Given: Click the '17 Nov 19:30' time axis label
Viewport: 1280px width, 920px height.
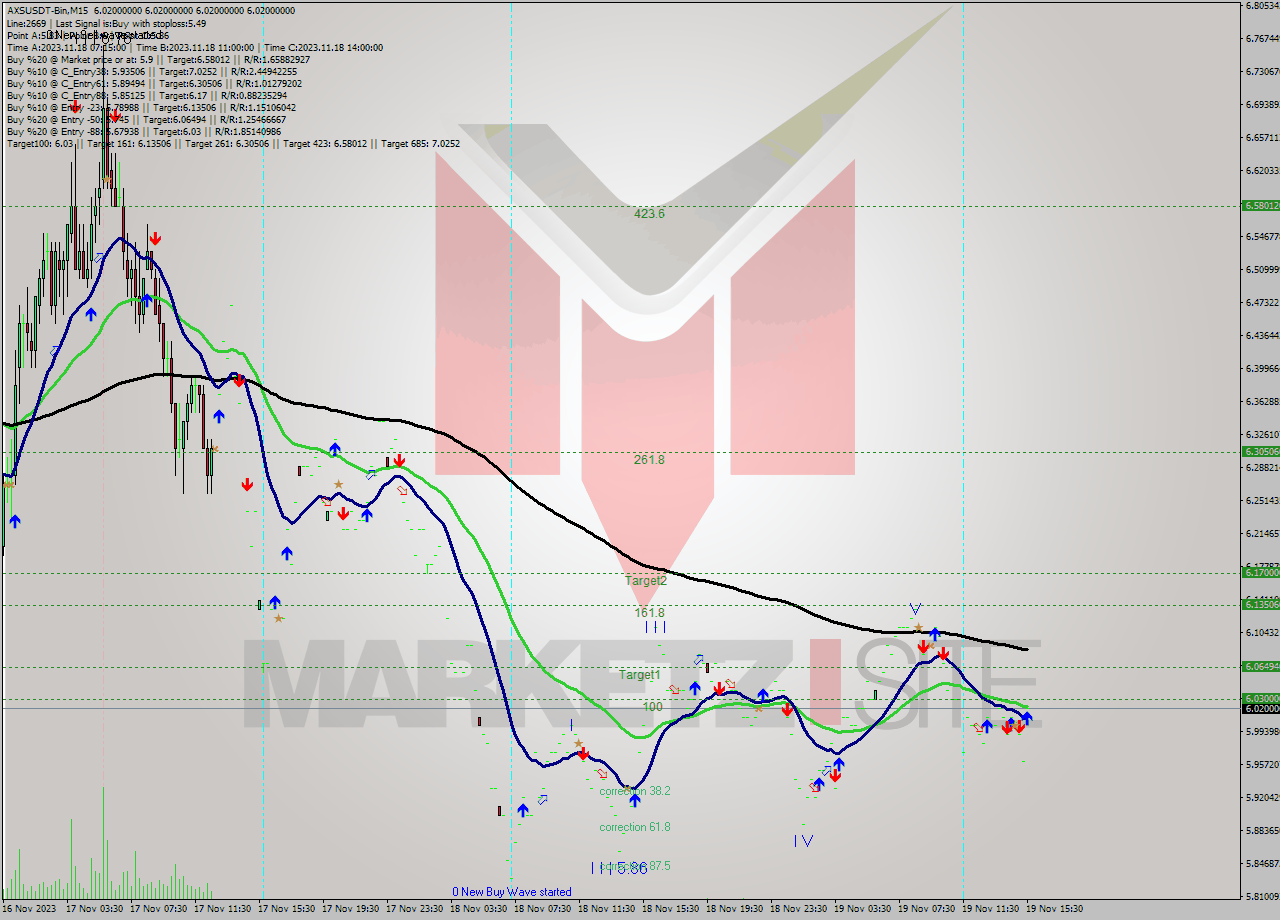Looking at the screenshot, I should pos(350,909).
